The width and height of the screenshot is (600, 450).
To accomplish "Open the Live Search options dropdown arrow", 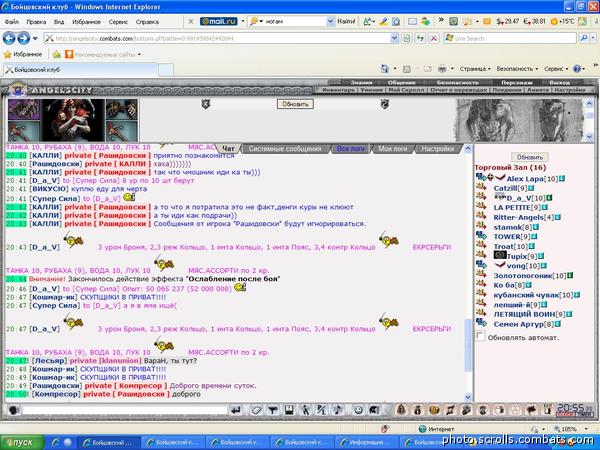I will (x=593, y=38).
